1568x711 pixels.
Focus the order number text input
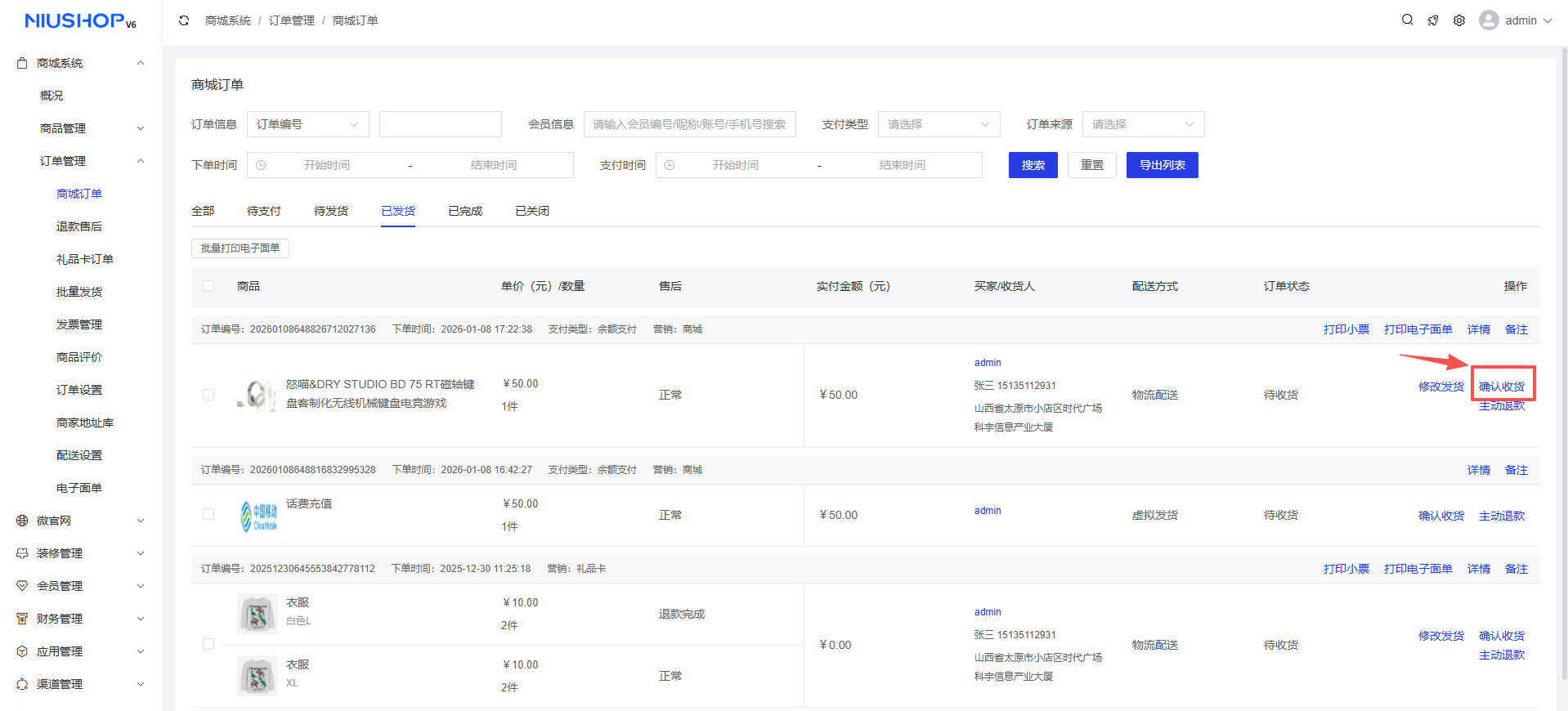(x=441, y=124)
